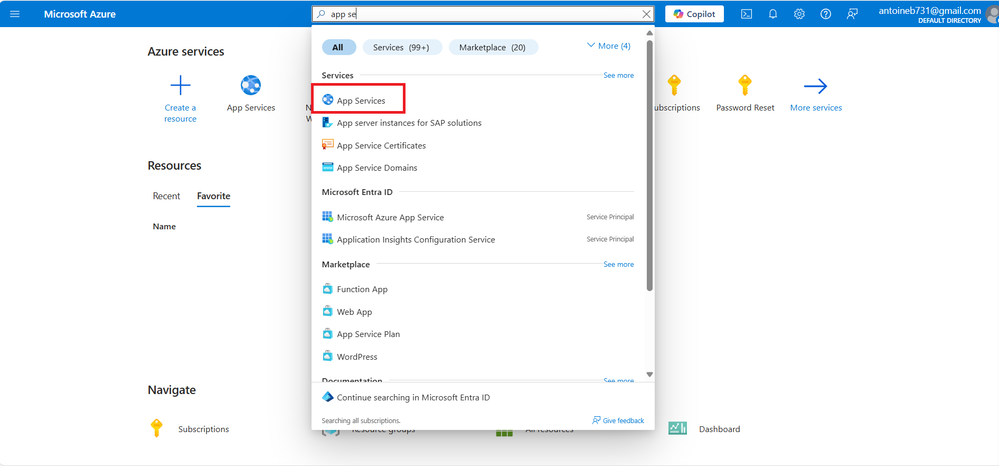Image resolution: width=999 pixels, height=466 pixels.
Task: Click the Microsoft Azure home title
Action: point(80,14)
